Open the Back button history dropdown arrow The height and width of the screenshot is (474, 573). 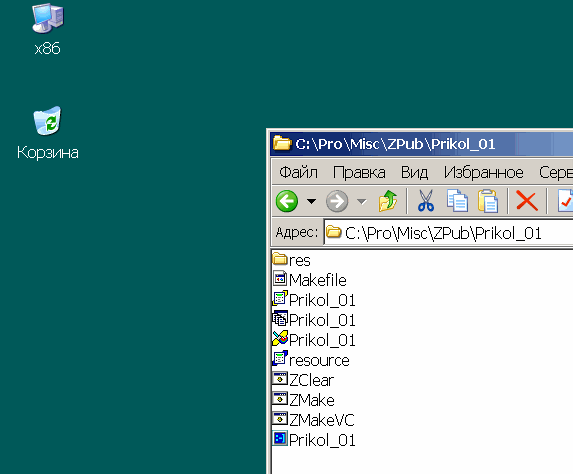coord(311,201)
